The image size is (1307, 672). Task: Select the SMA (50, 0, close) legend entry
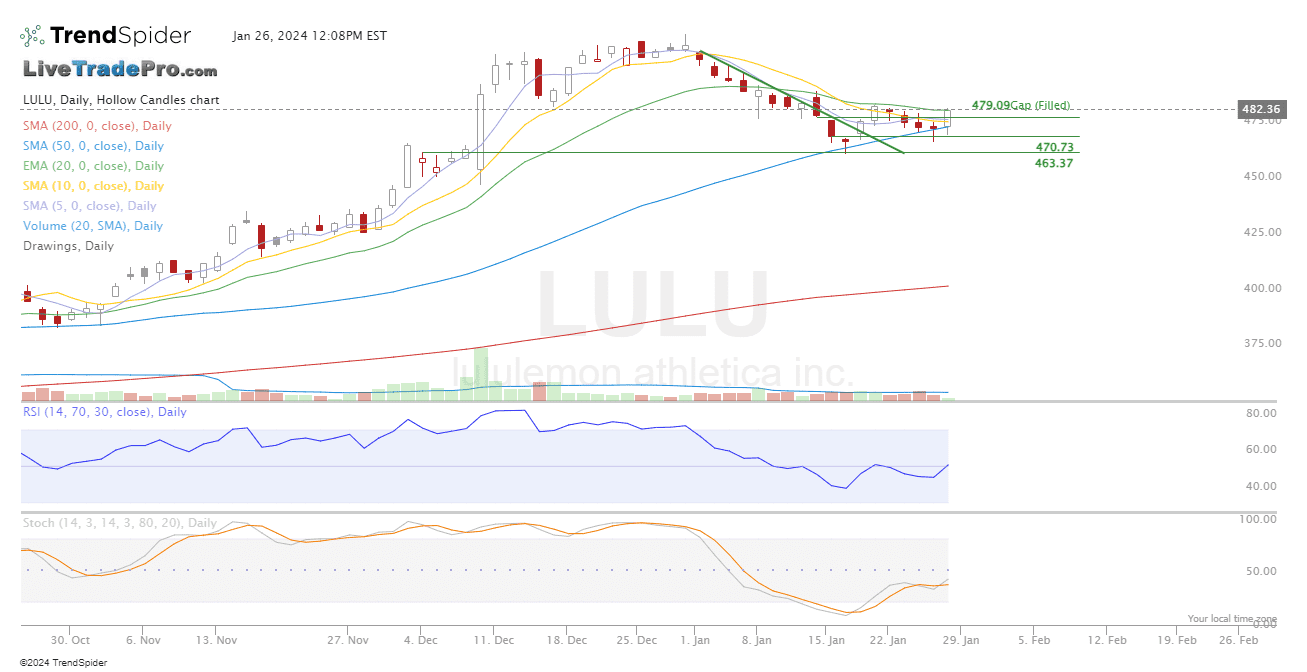pyautogui.click(x=93, y=146)
